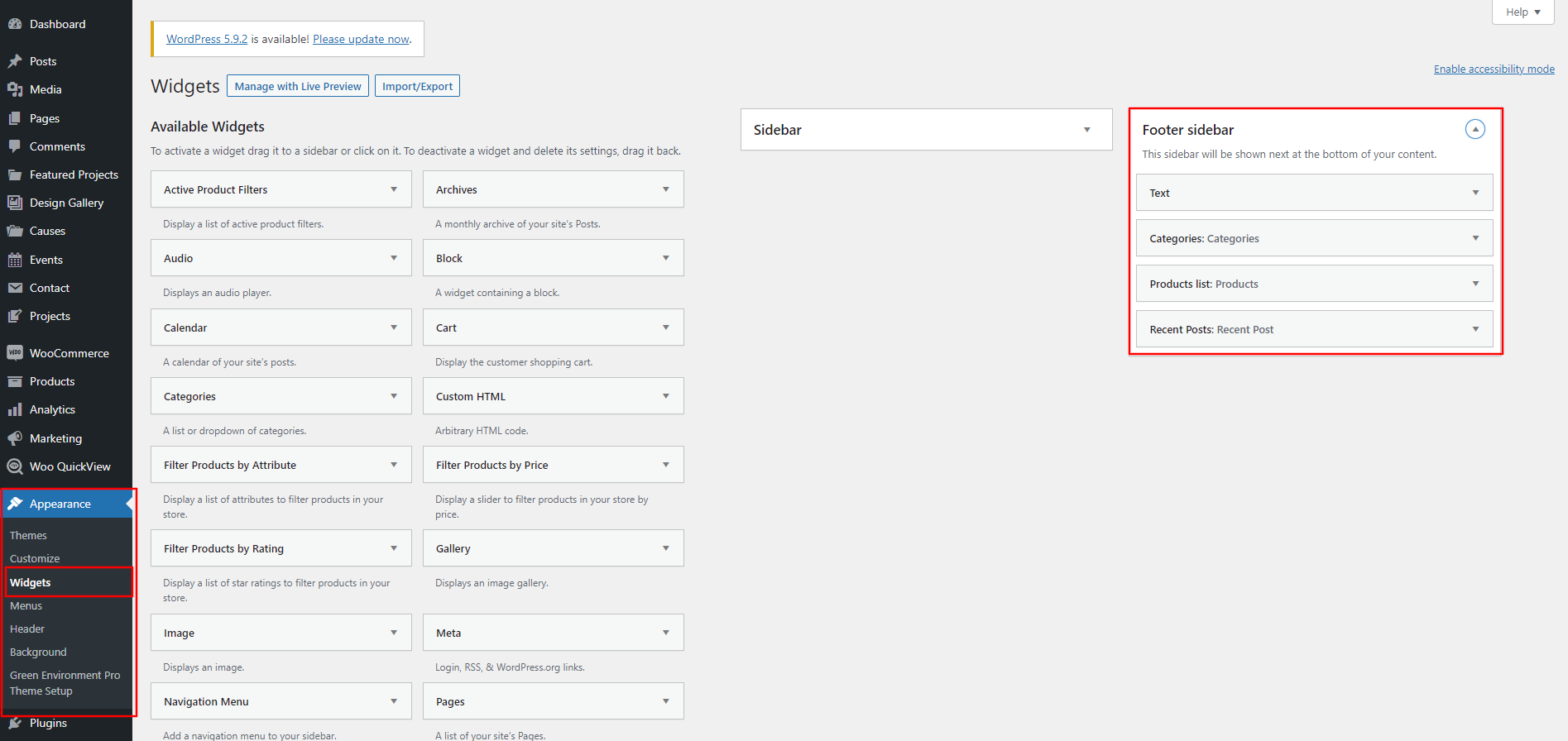Click the Events calendar icon

15,260
